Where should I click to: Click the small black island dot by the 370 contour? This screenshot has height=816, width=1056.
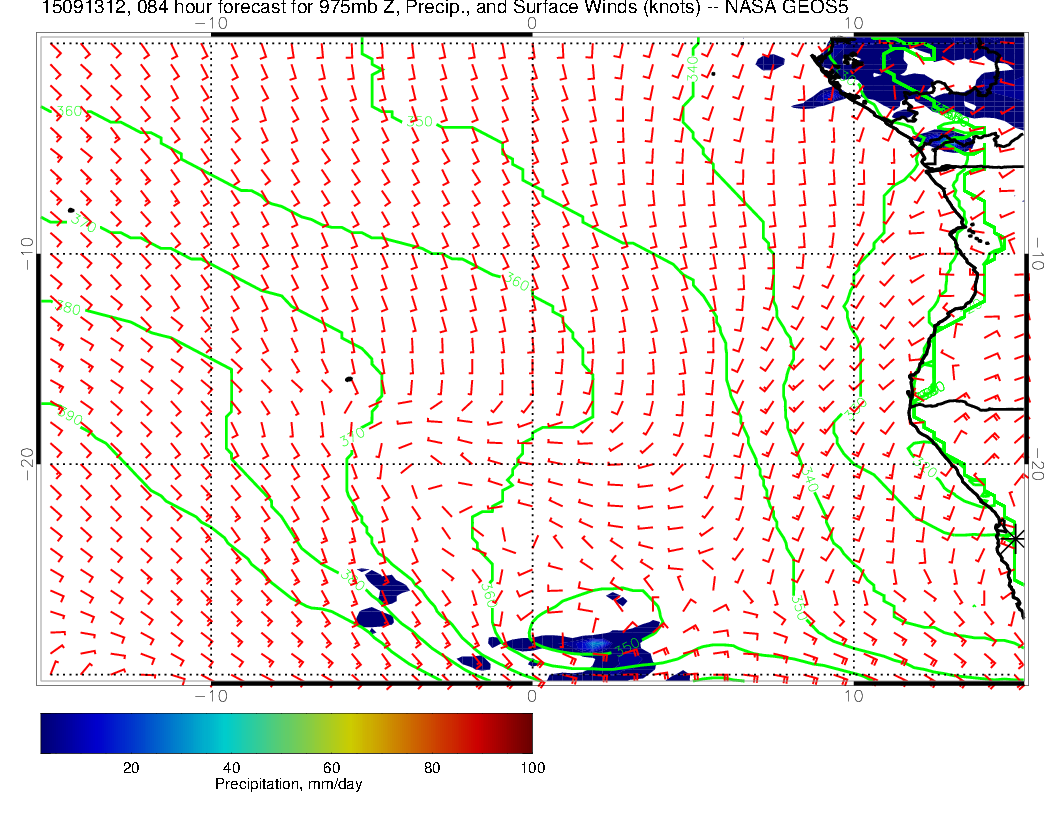tap(71, 211)
